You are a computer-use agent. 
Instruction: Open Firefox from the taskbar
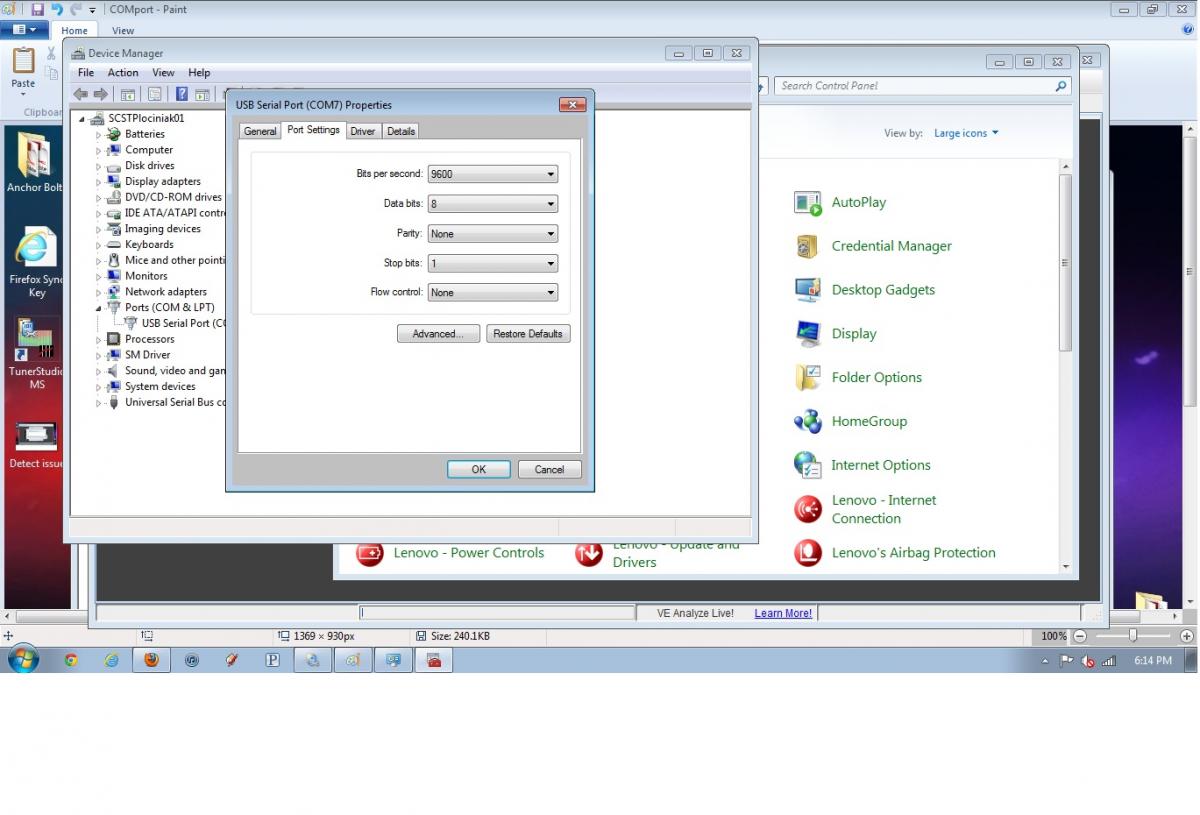151,660
